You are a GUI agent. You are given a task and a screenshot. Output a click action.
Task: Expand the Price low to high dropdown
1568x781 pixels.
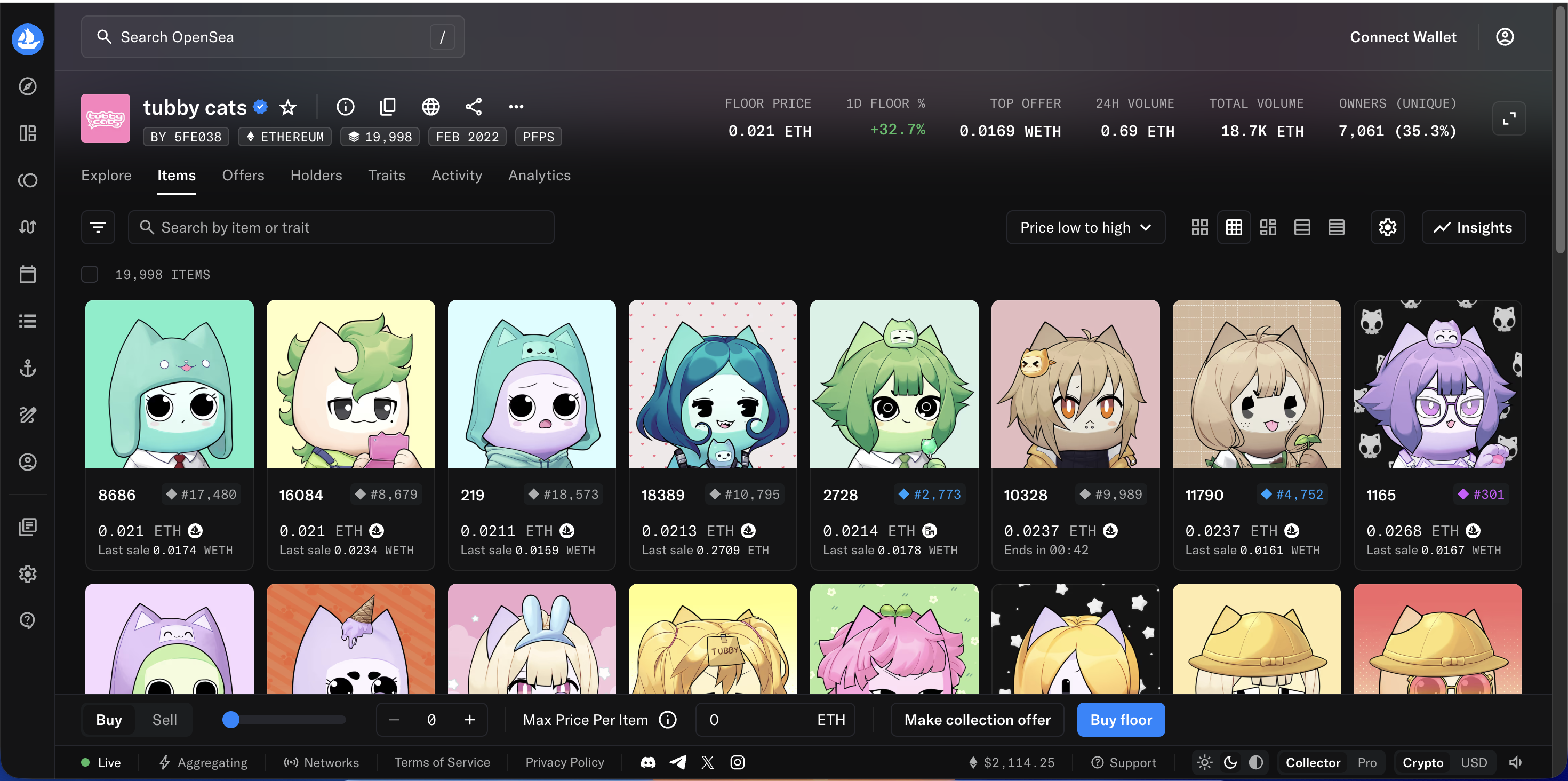(x=1085, y=228)
